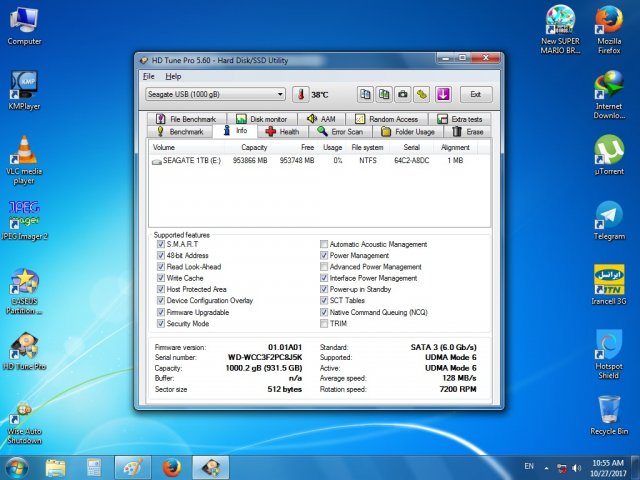The height and width of the screenshot is (480, 640).
Task: Click the camera screenshot icon in toolbar
Action: coord(402,94)
